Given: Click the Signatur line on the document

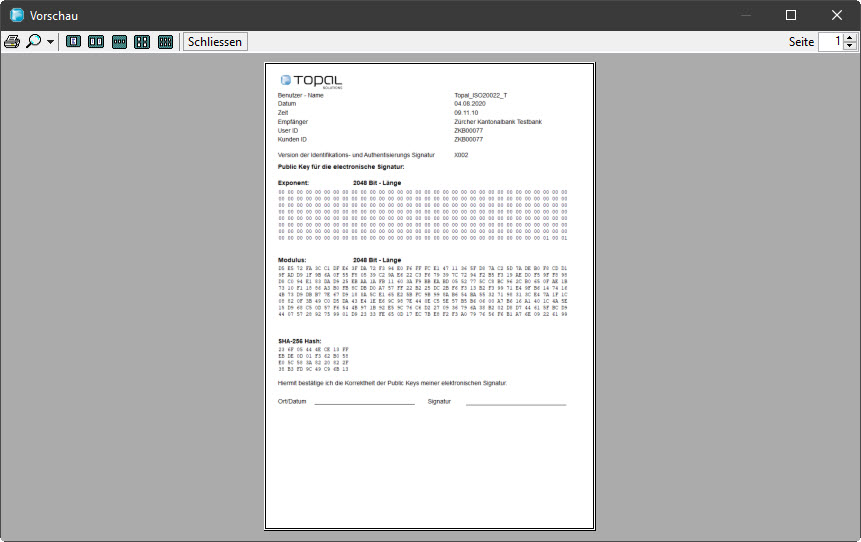Looking at the screenshot, I should (x=515, y=402).
